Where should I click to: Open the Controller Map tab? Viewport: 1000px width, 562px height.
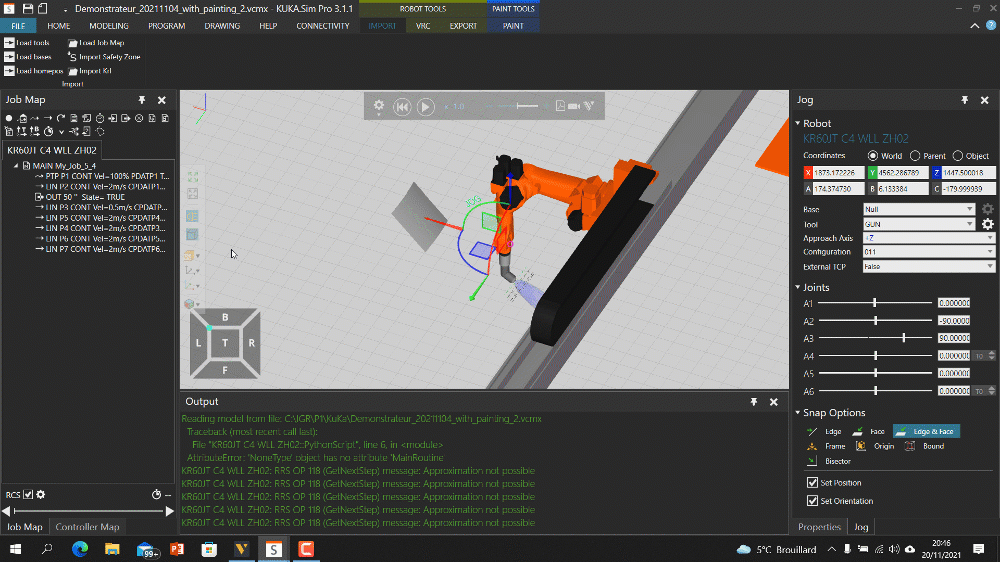coord(87,527)
